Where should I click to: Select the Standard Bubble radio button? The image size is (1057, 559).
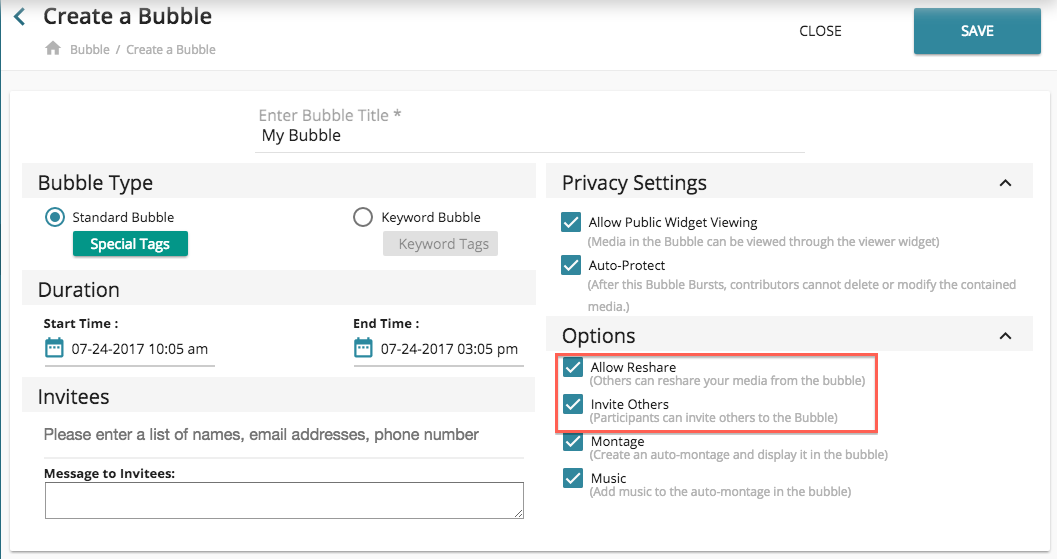[x=56, y=217]
